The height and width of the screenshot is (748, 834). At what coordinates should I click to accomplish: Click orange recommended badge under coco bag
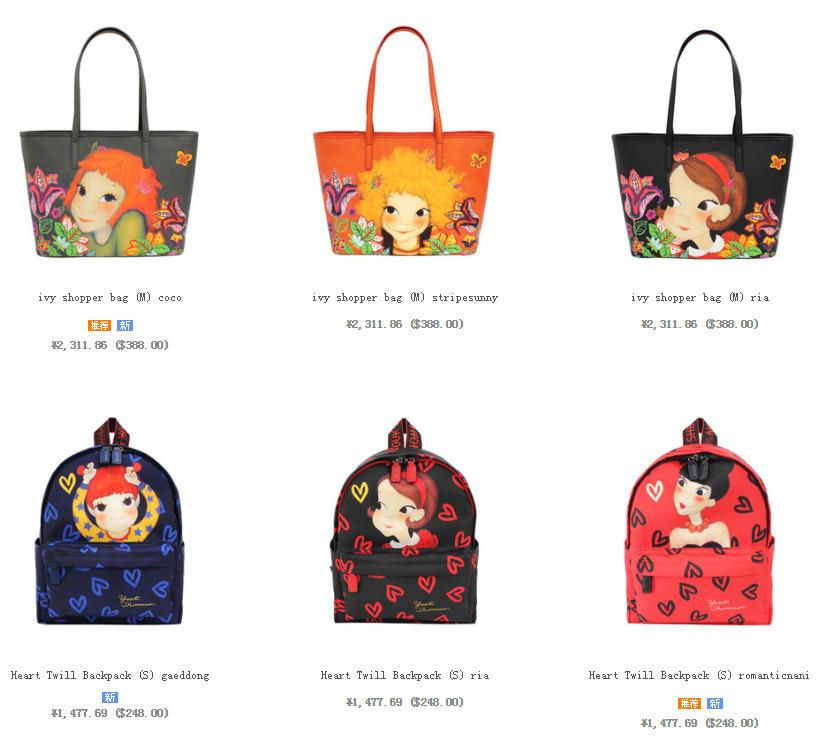point(99,325)
